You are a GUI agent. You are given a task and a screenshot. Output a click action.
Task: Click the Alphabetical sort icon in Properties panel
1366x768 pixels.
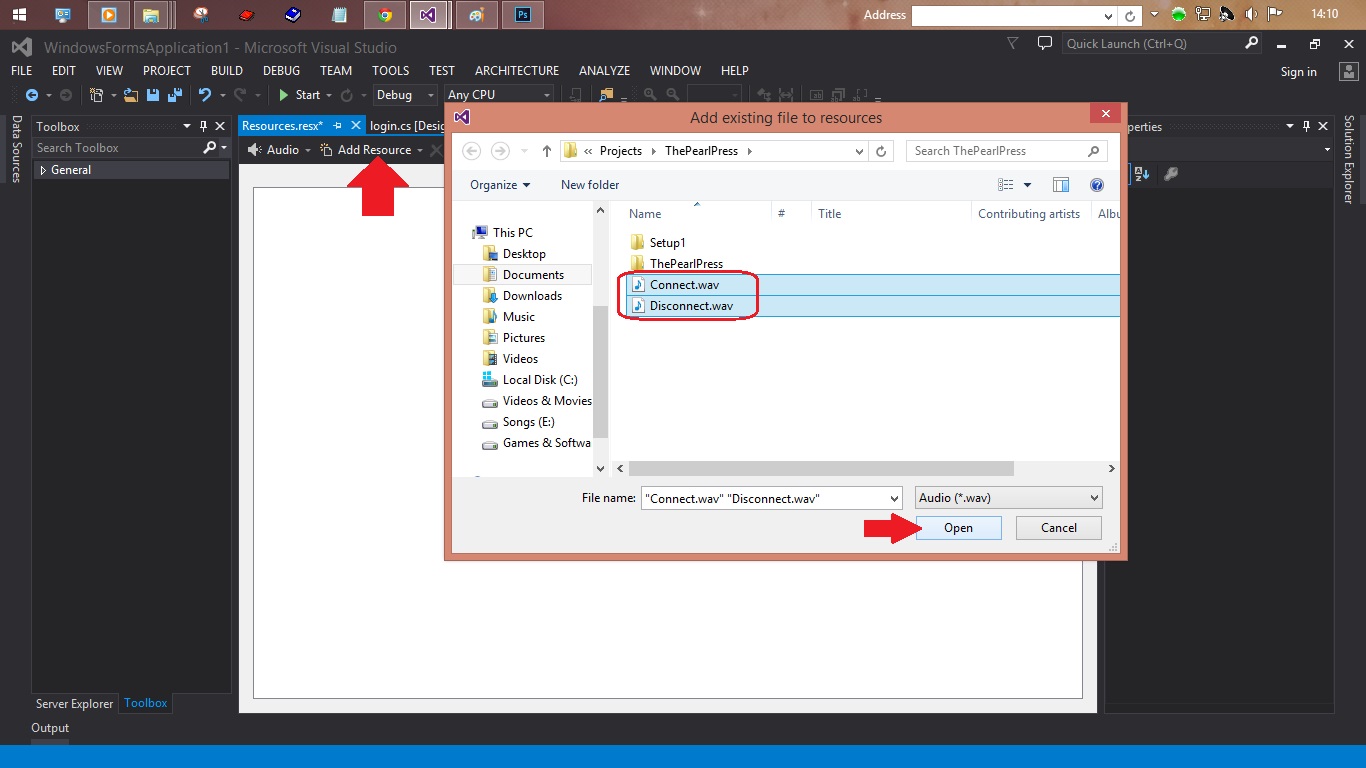click(x=1143, y=174)
